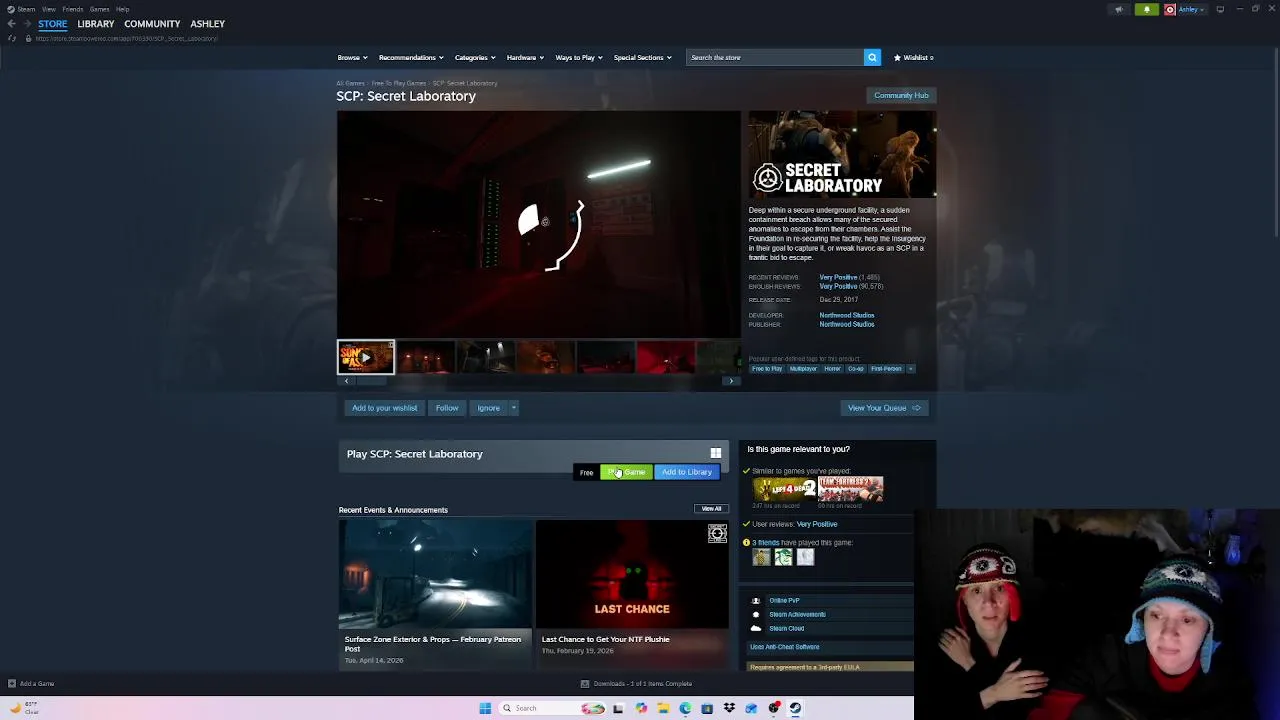This screenshot has width=1280, height=720.
Task: Select the second screenshot thumbnail
Action: (x=426, y=357)
